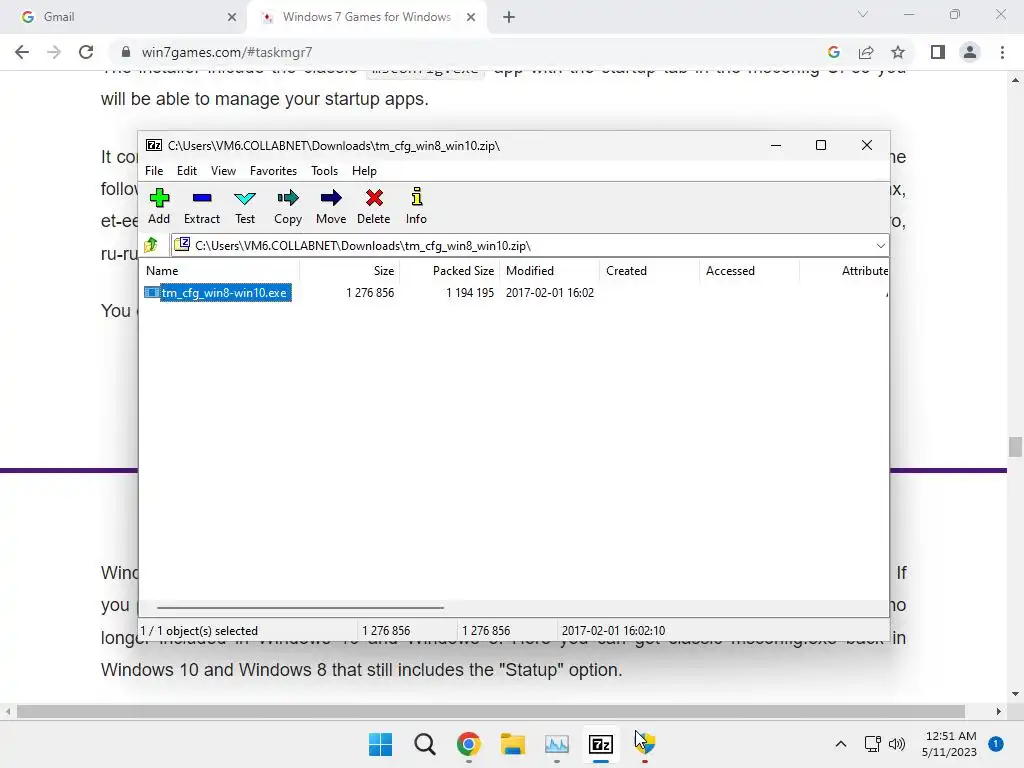Click the browser page horizontal scrollbar
This screenshot has width=1024, height=768.
coord(490,711)
